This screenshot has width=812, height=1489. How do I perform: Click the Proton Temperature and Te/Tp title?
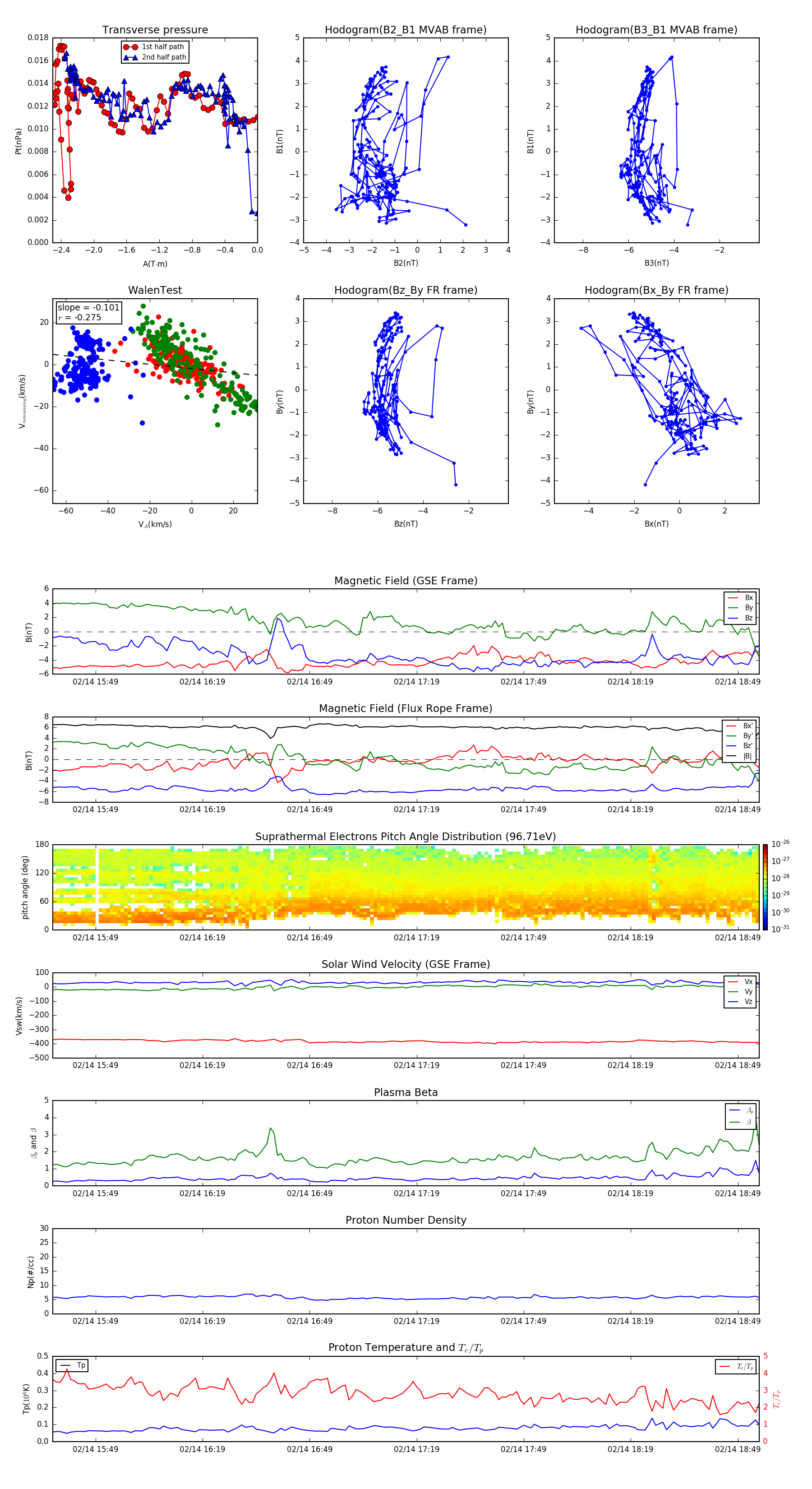[406, 1348]
